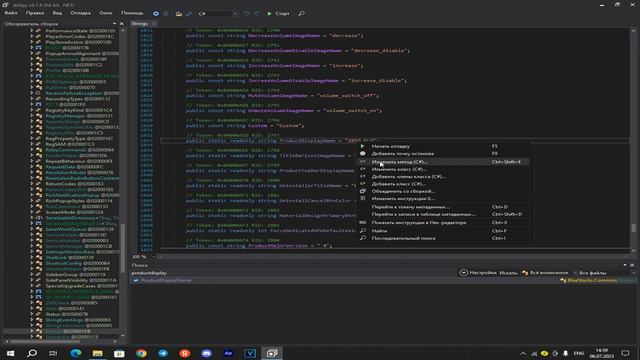Screen dimensions: 640x360
Task: Choose Изменить инструкции IL in context menu
Action: tap(444, 198)
